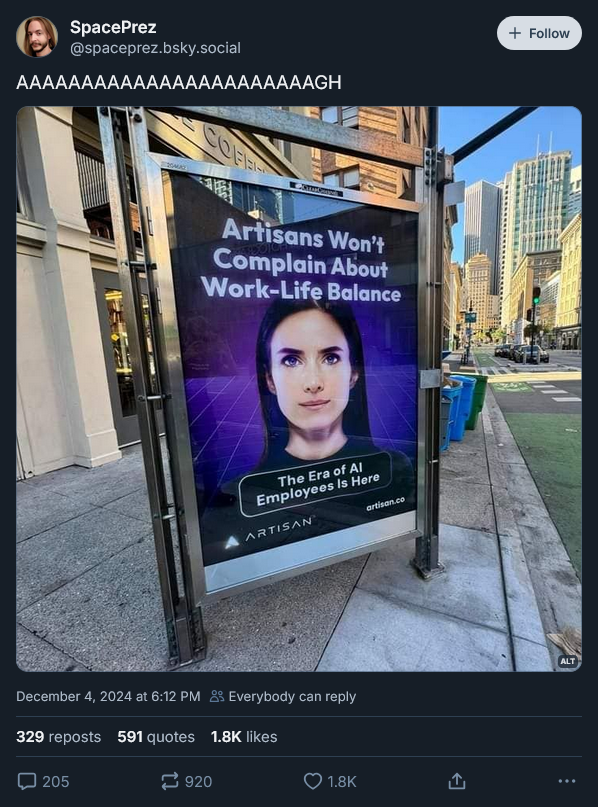This screenshot has height=807, width=598.
Task: View the 329 reposts list
Action: 58,736
